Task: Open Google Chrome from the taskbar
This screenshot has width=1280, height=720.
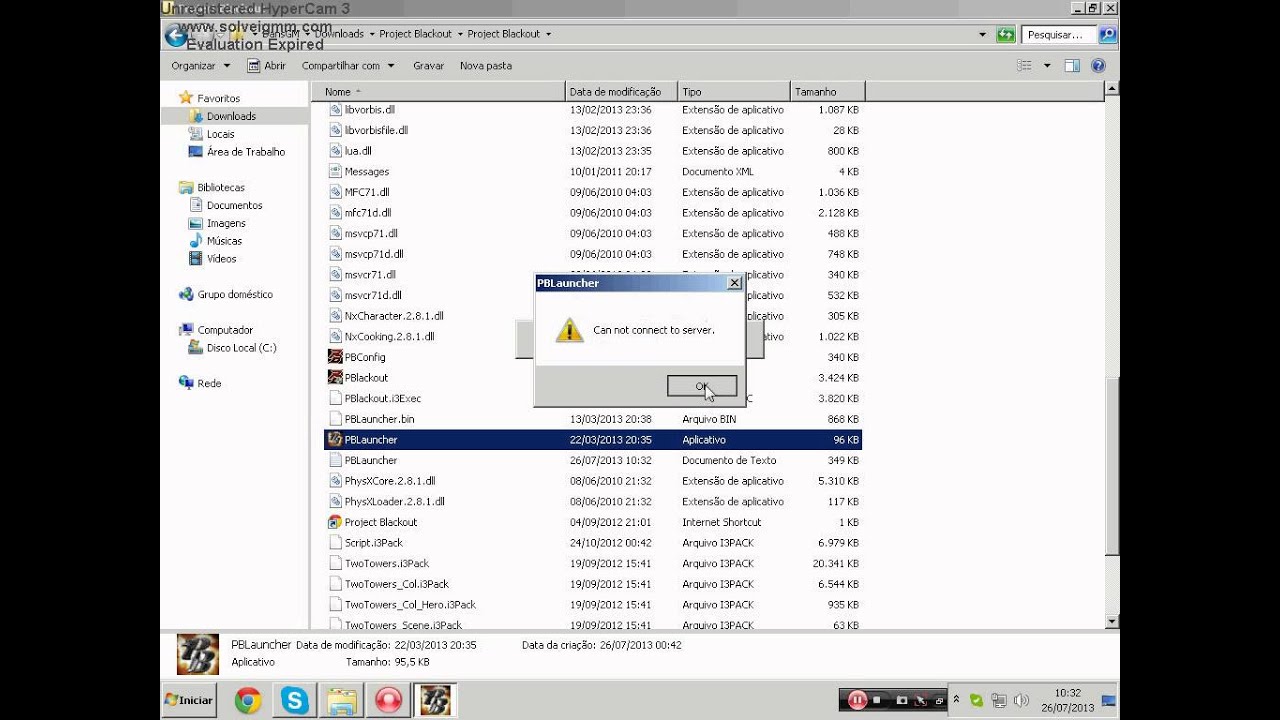Action: 248,700
